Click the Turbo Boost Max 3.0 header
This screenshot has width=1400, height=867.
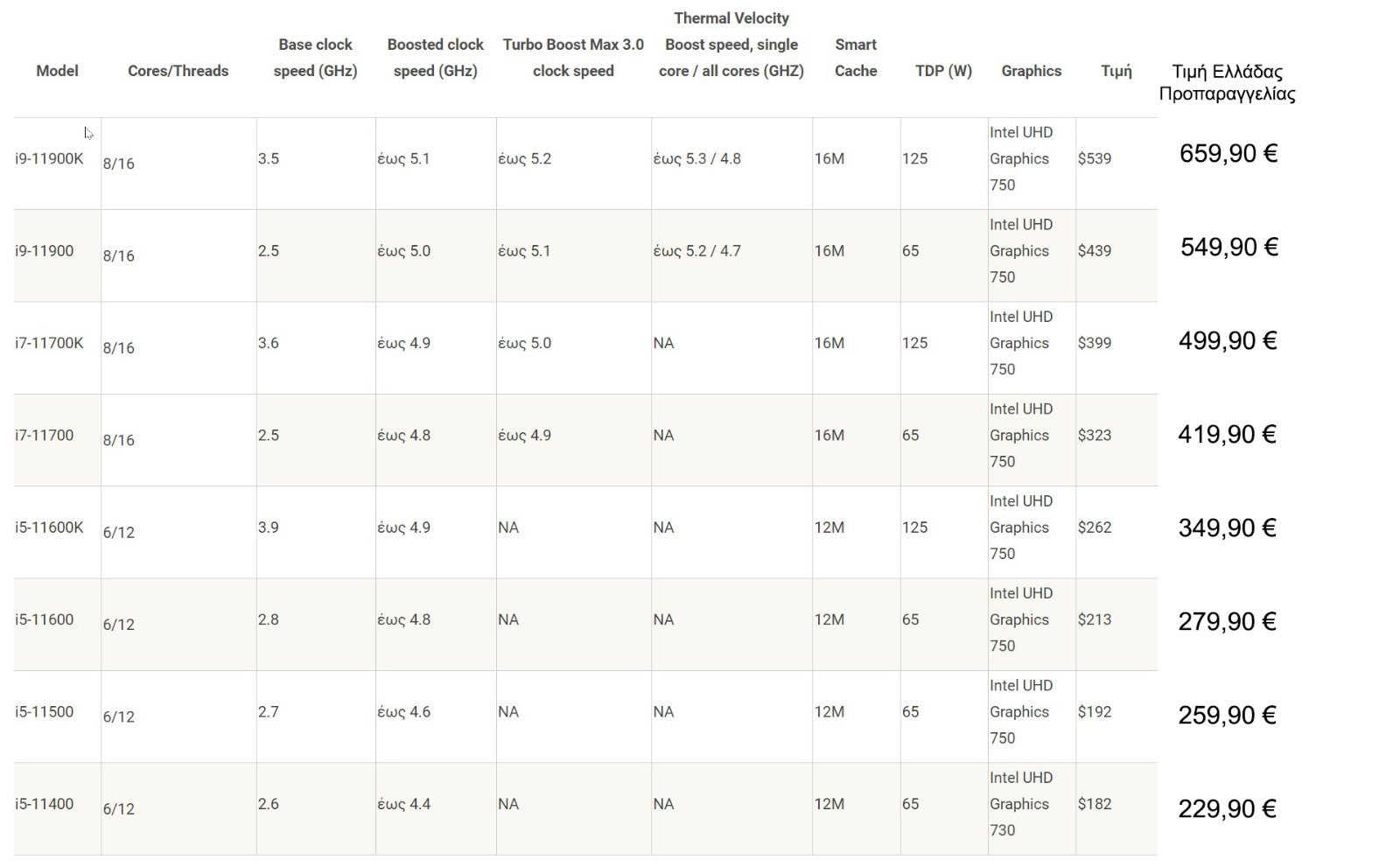click(573, 58)
